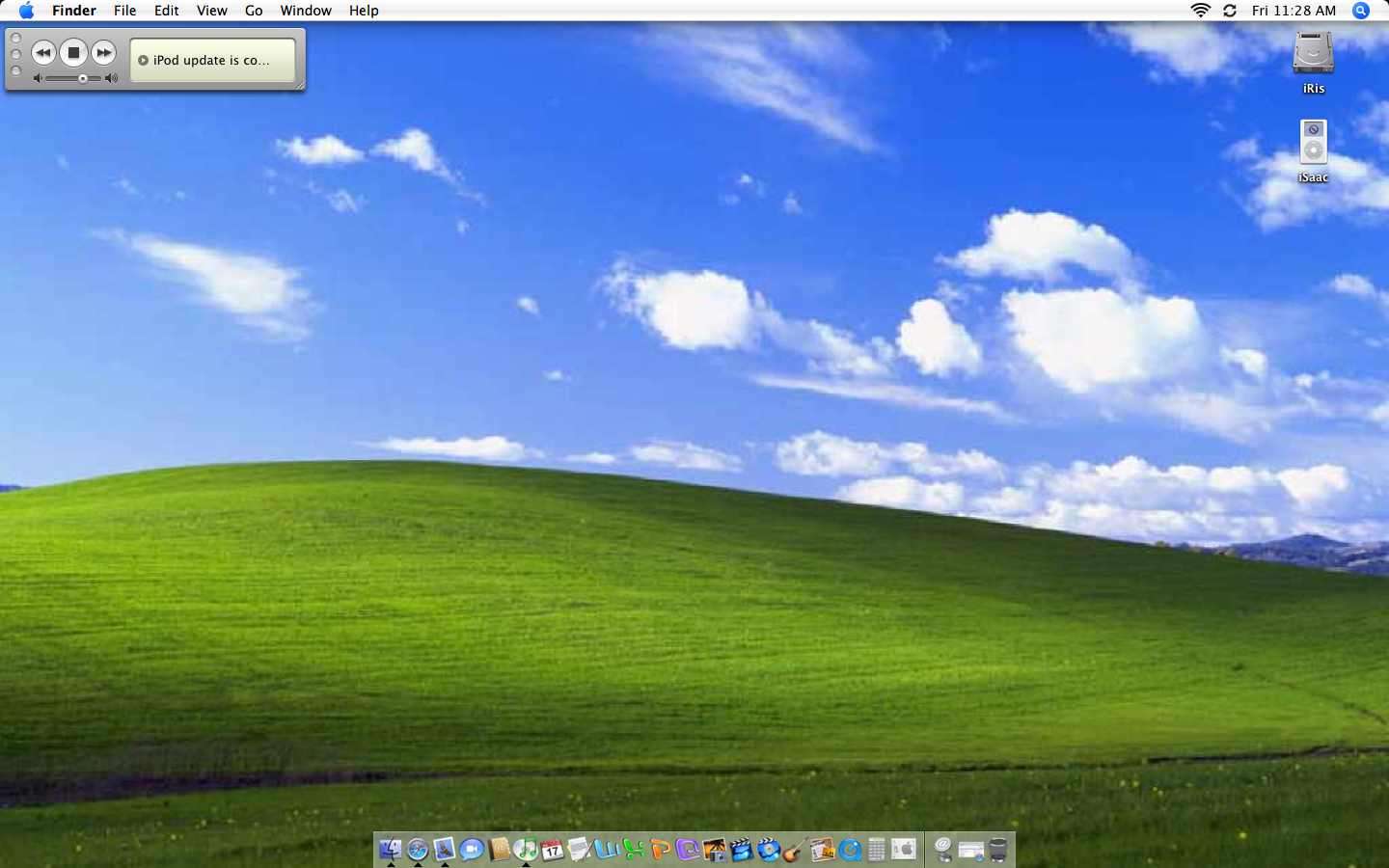
Task: Launch Safari from the Dock
Action: pos(418,850)
